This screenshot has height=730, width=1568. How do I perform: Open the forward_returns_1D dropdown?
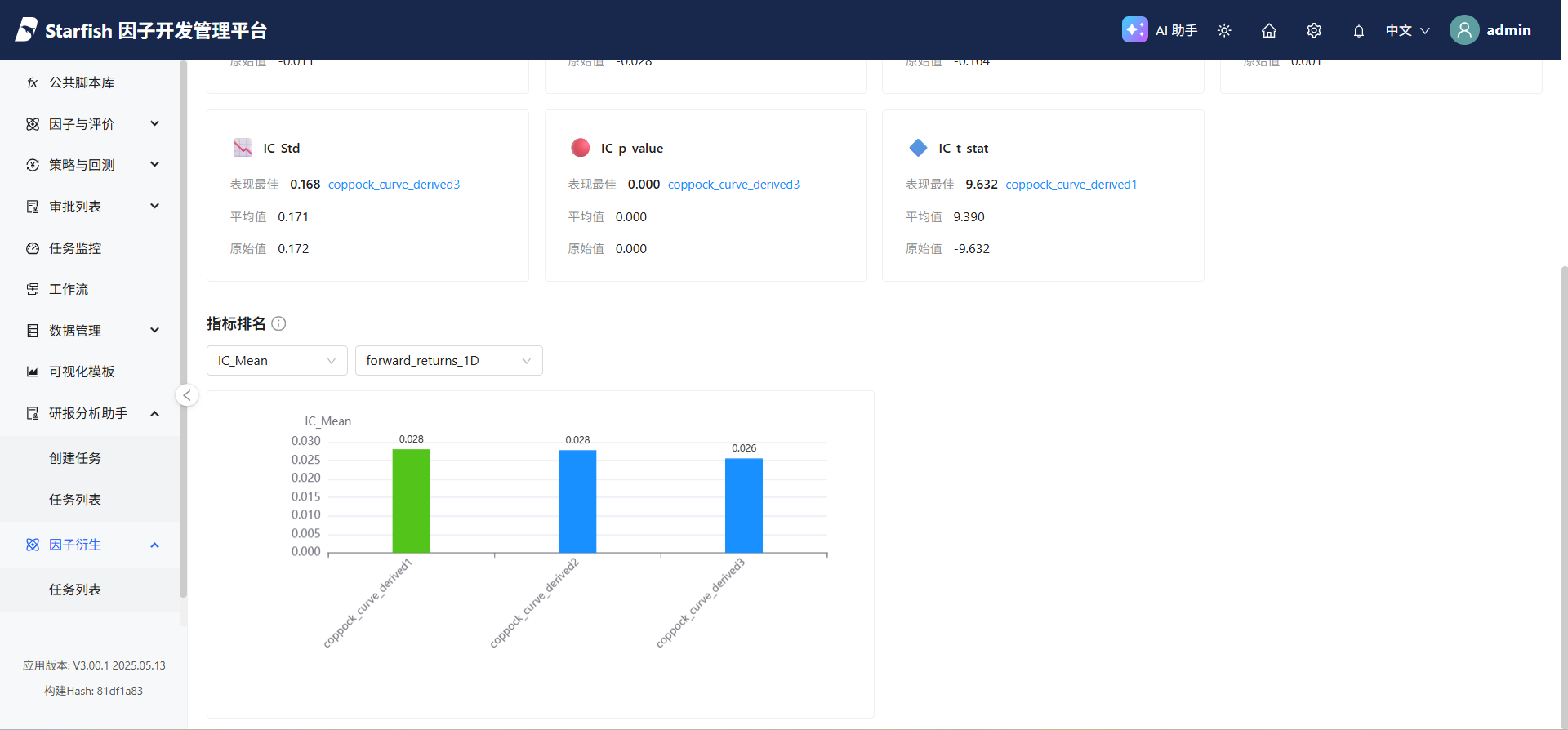(x=448, y=361)
